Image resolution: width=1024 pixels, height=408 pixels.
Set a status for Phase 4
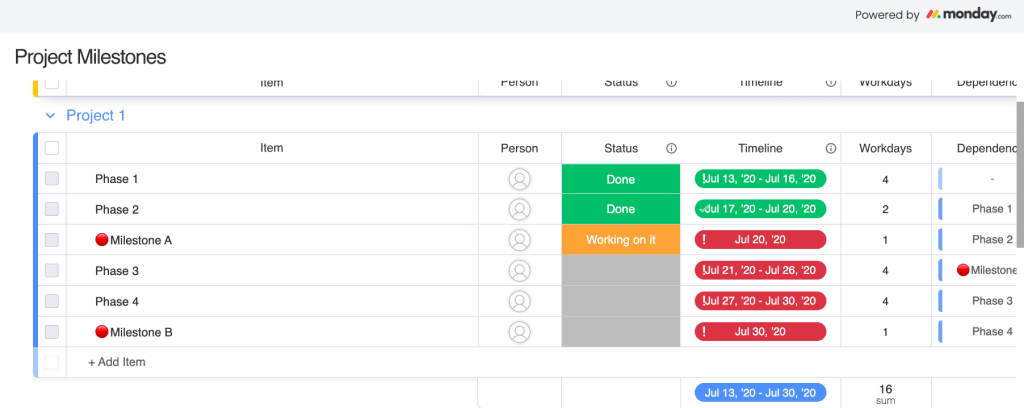point(620,301)
